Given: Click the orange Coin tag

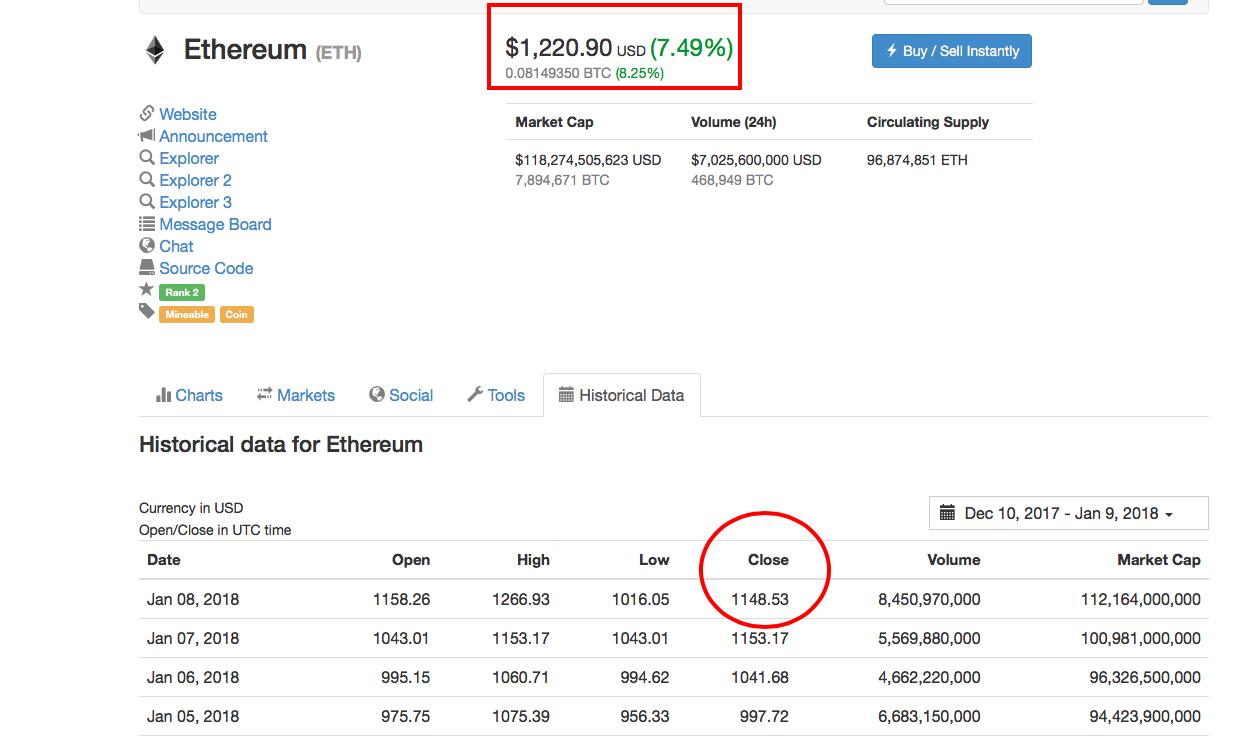Looking at the screenshot, I should [237, 314].
